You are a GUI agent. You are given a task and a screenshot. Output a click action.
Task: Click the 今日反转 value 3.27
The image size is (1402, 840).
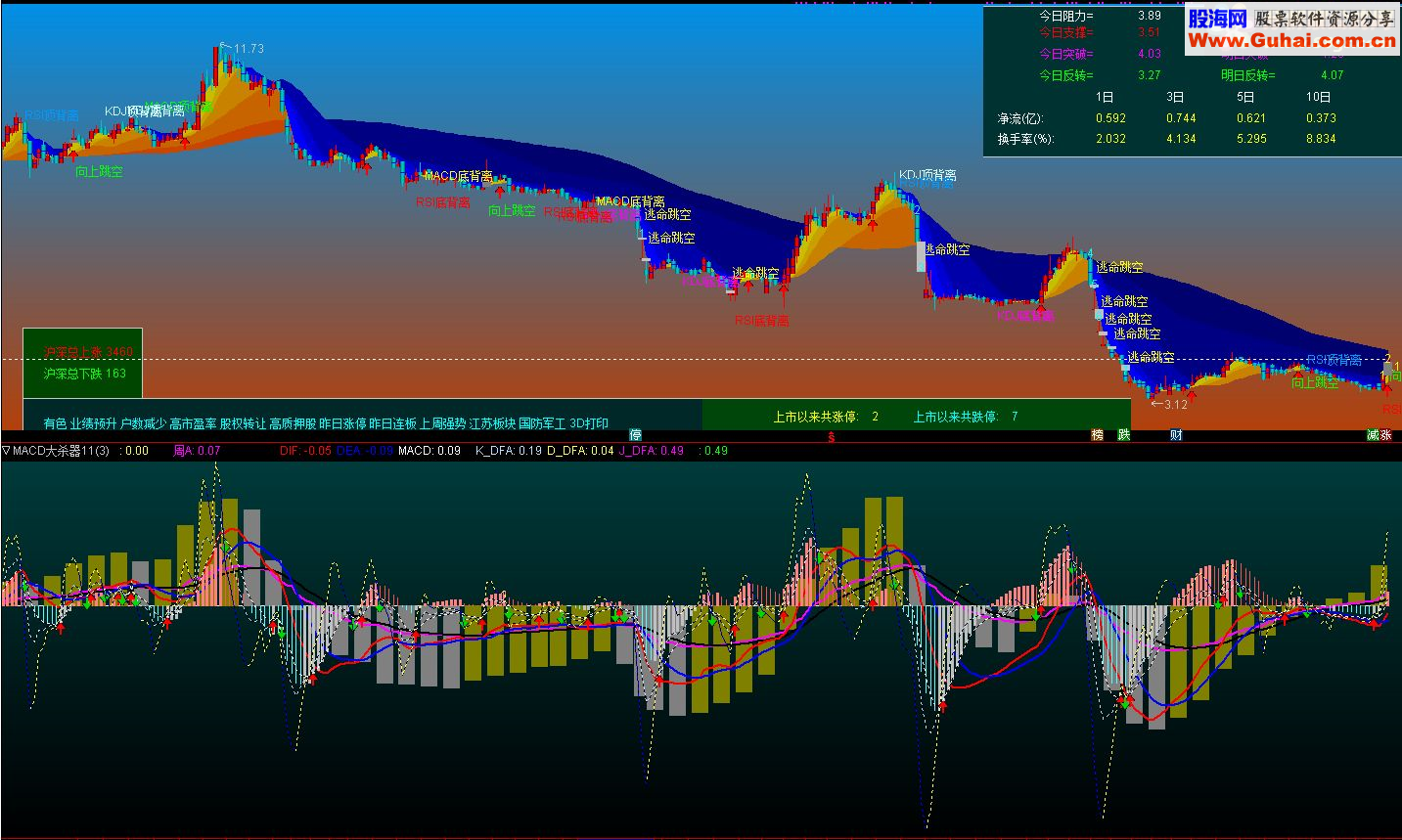(x=1150, y=75)
